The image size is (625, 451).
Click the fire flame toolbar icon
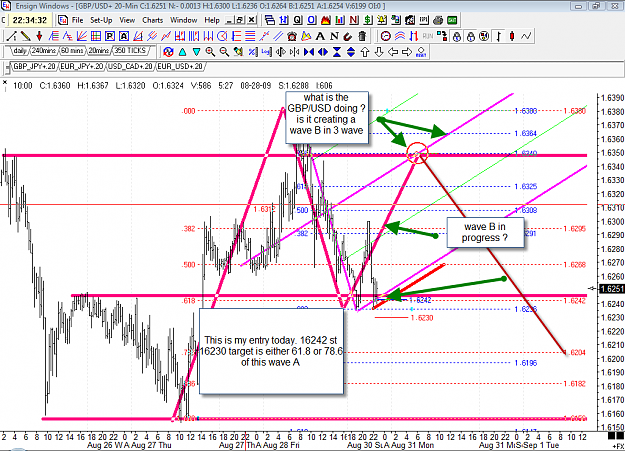pos(325,20)
